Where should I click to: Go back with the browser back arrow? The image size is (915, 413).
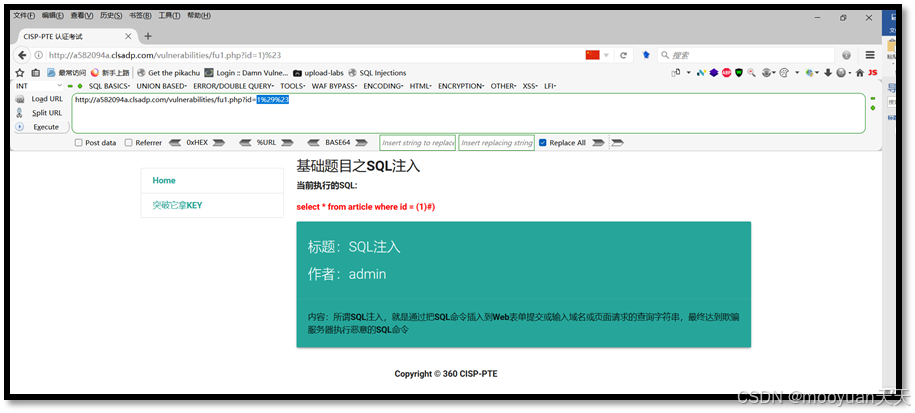coord(22,55)
